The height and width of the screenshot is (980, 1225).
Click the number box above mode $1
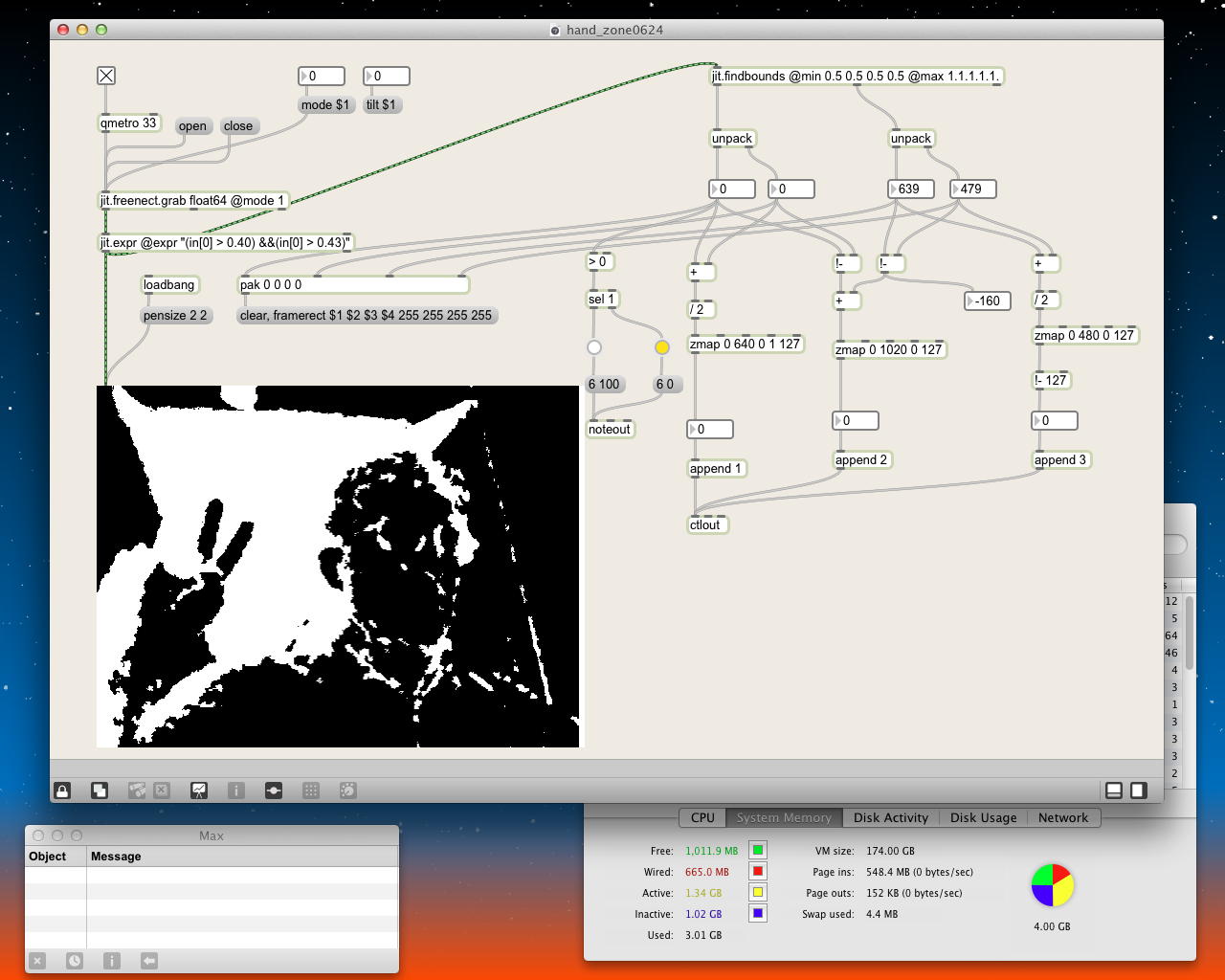point(323,76)
